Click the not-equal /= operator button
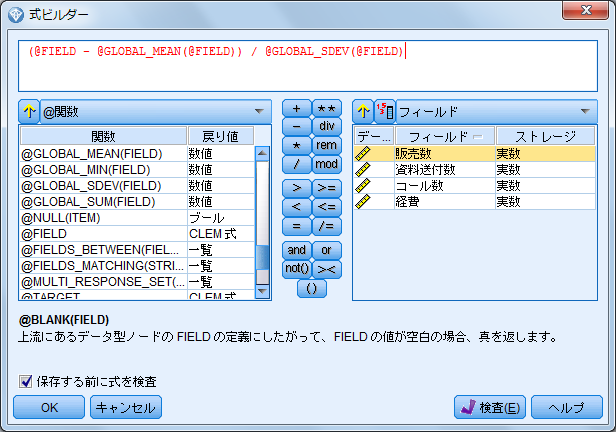Viewport: 616px width, 432px height. (327, 226)
